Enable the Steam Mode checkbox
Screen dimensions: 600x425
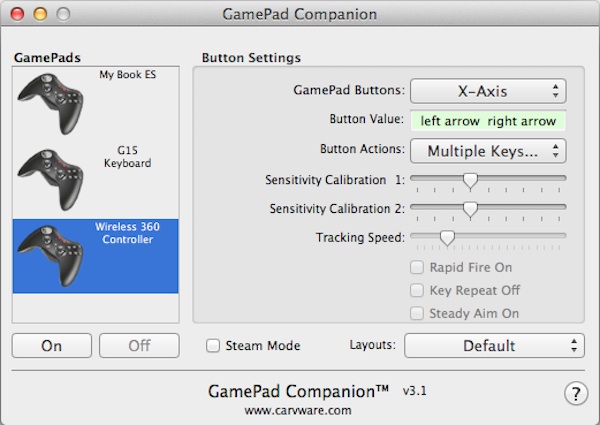point(213,345)
